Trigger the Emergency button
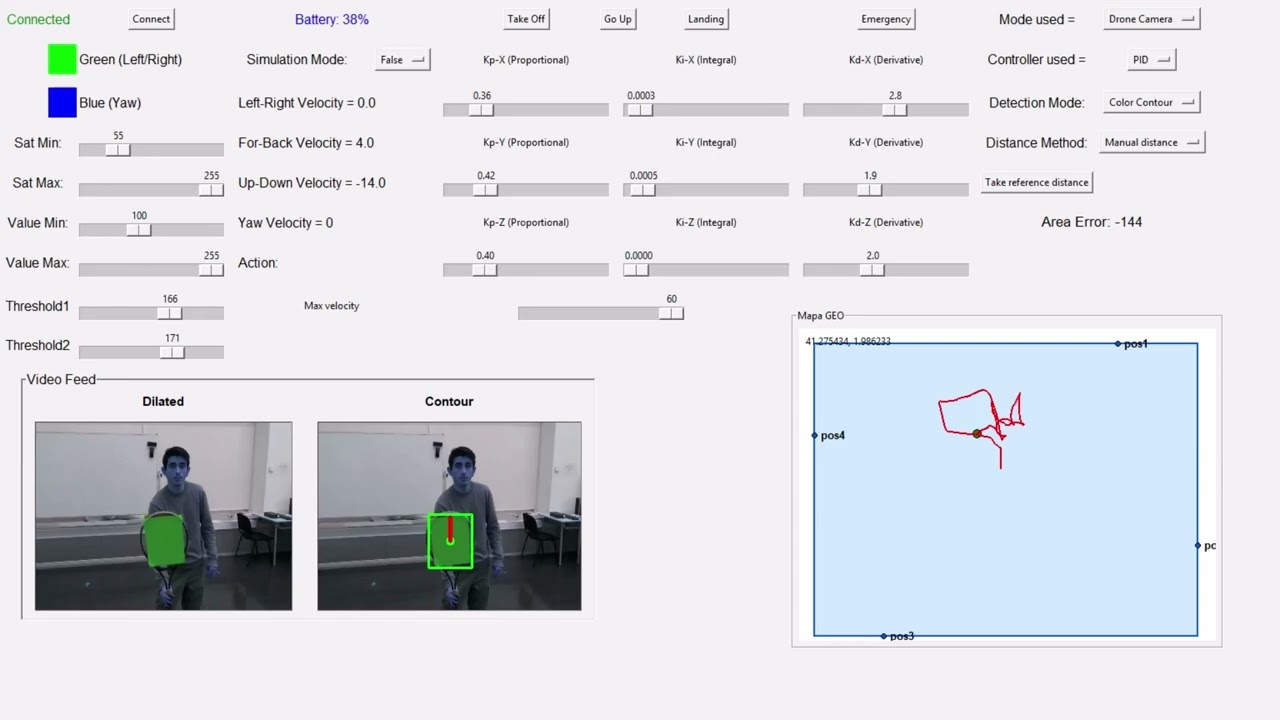The height and width of the screenshot is (720, 1280). click(x=886, y=19)
